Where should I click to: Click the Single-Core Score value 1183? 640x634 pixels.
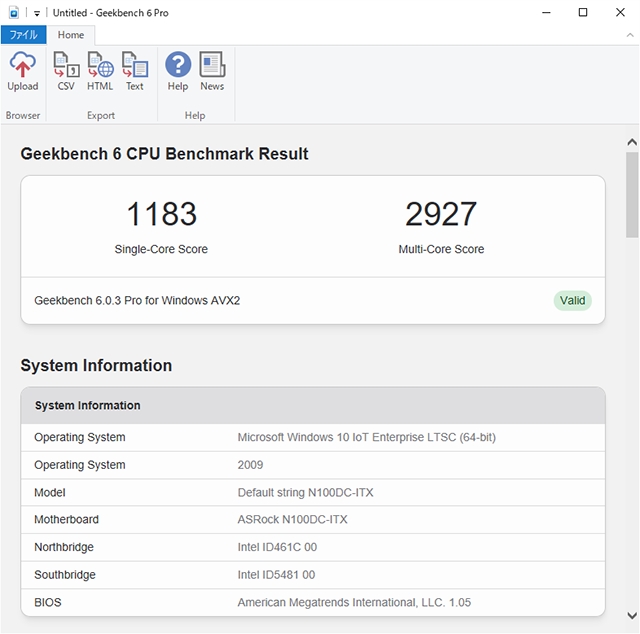point(161,214)
